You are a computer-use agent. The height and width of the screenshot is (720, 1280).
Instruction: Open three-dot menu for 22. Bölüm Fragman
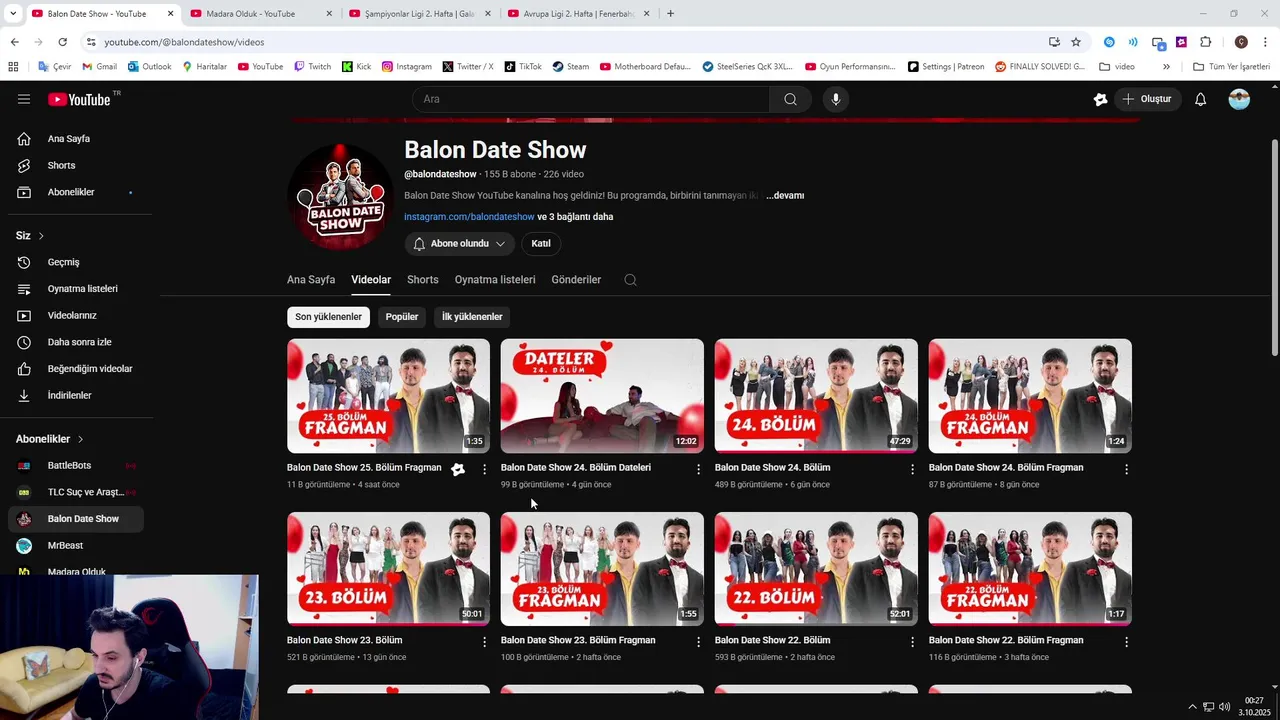(1126, 642)
